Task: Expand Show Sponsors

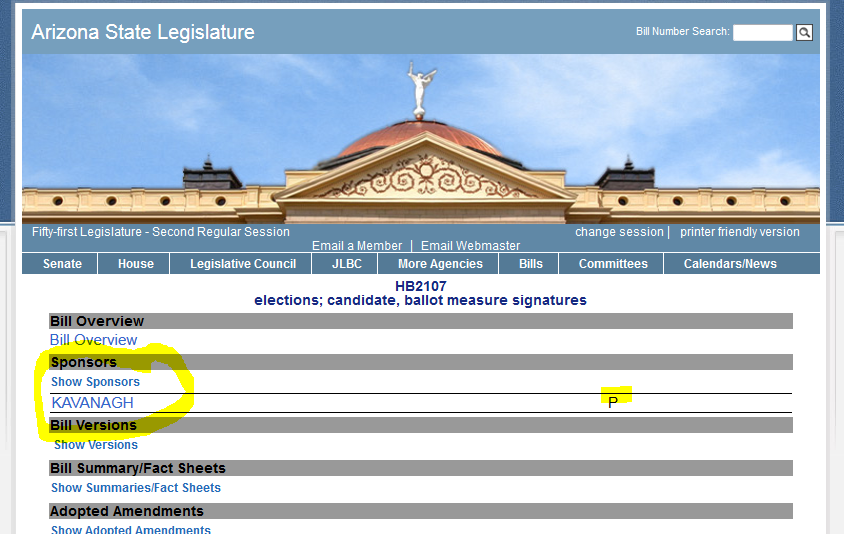Action: [95, 382]
